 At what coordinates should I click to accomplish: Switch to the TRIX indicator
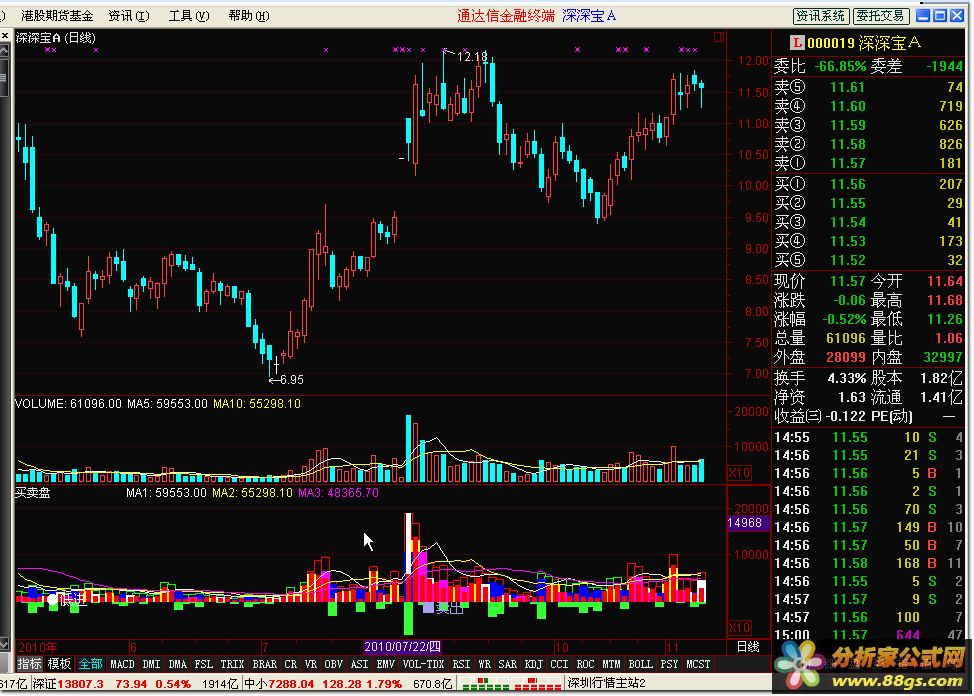point(232,664)
